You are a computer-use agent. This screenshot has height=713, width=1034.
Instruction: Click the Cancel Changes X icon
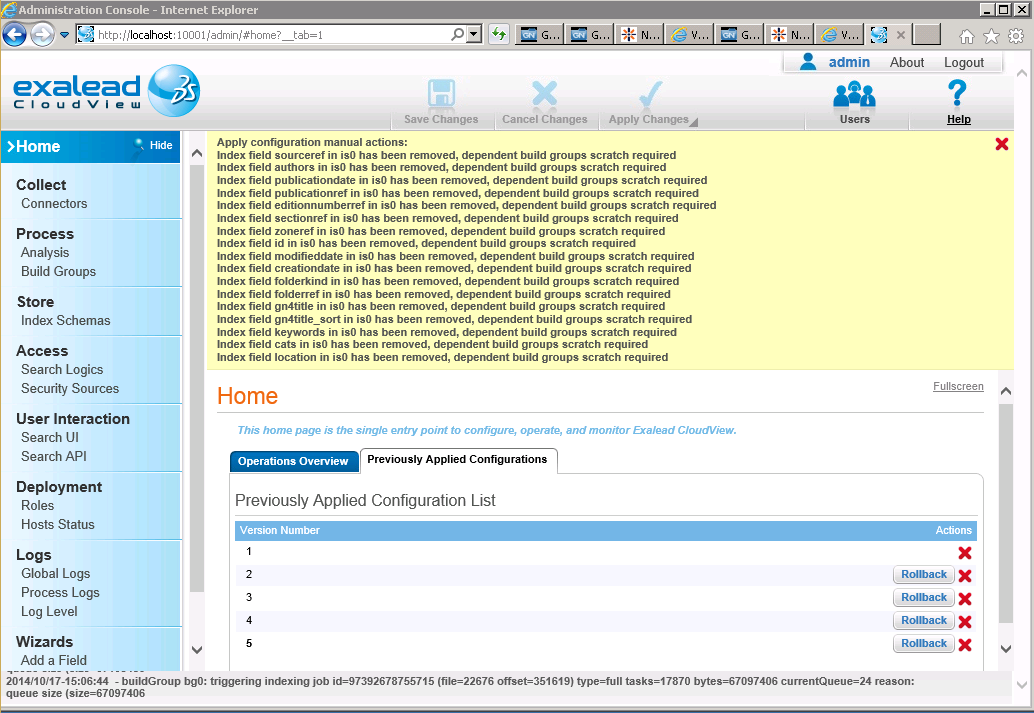[x=545, y=94]
